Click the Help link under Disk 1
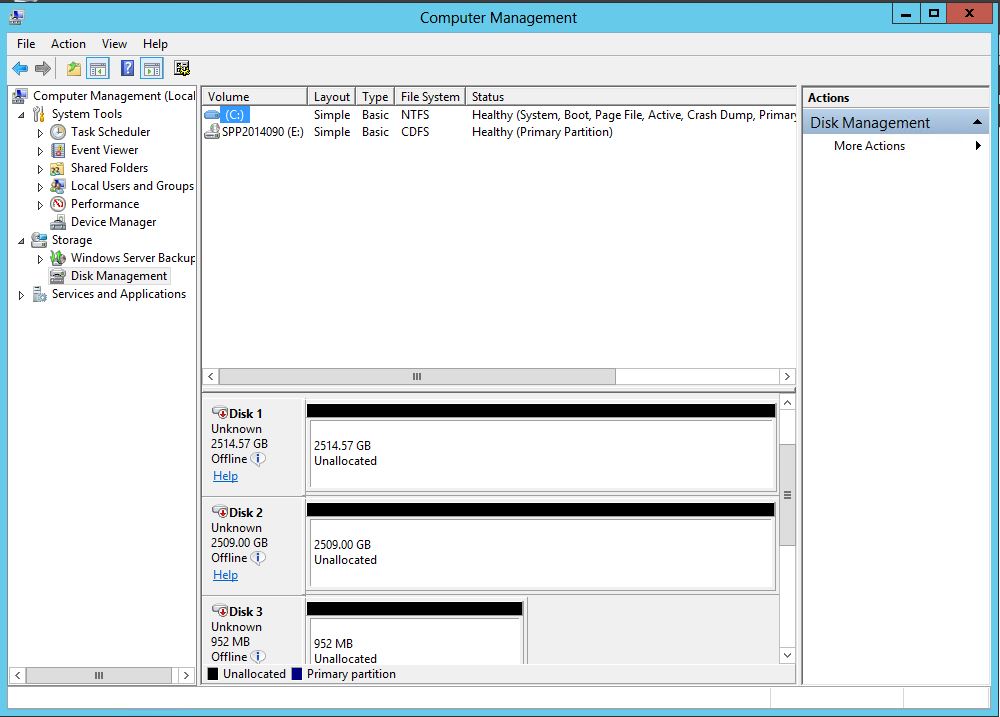 (225, 476)
